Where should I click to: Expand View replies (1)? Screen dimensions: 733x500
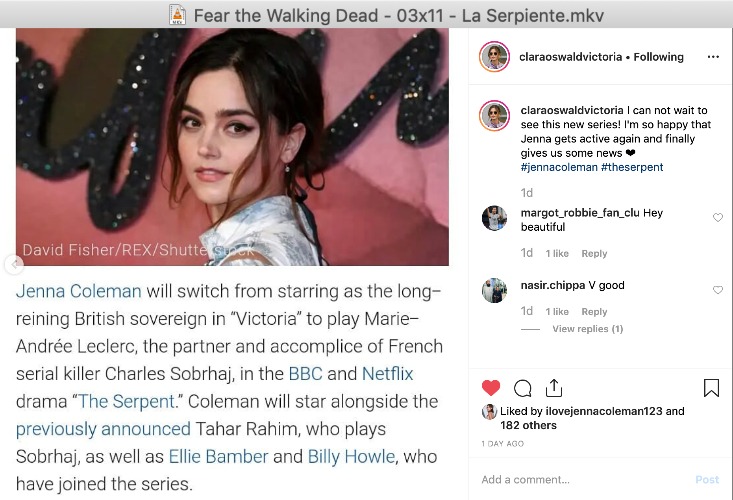(588, 329)
